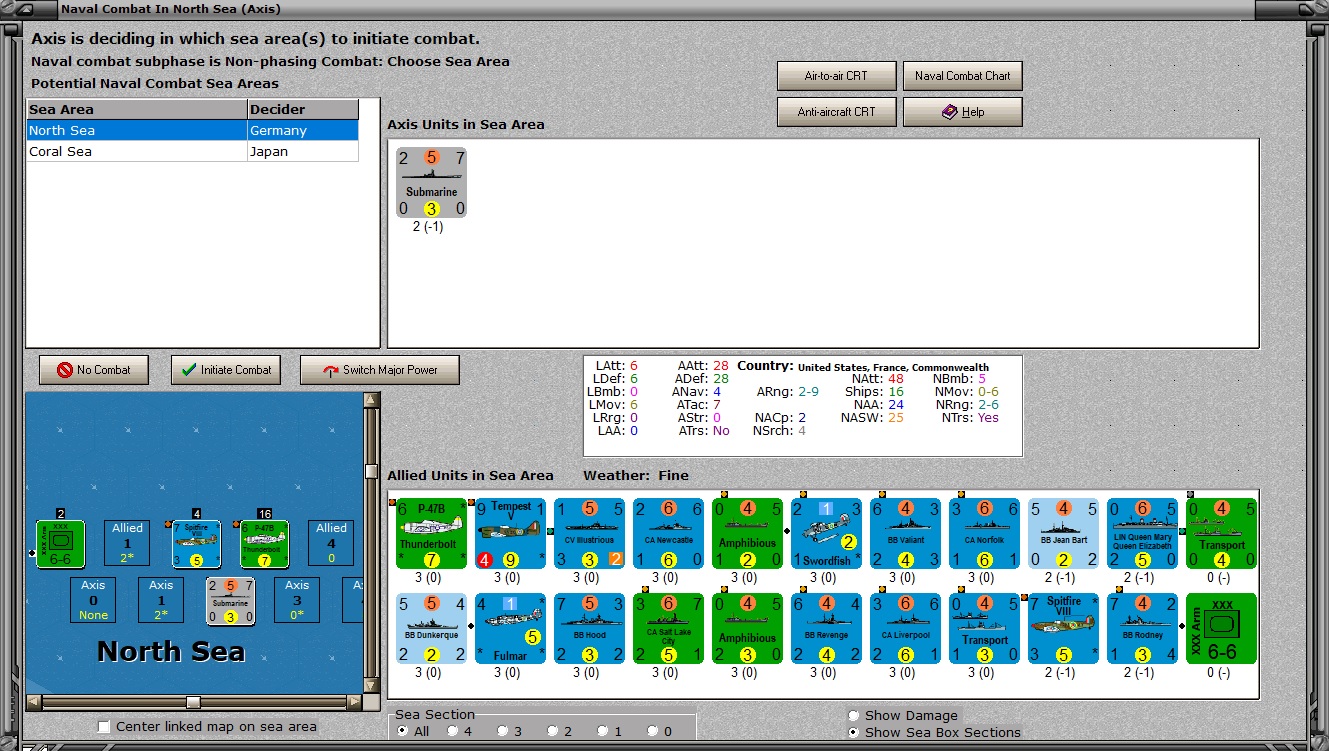This screenshot has height=751, width=1329.
Task: Select the BB Jean Bart battleship unit
Action: click(x=1064, y=533)
